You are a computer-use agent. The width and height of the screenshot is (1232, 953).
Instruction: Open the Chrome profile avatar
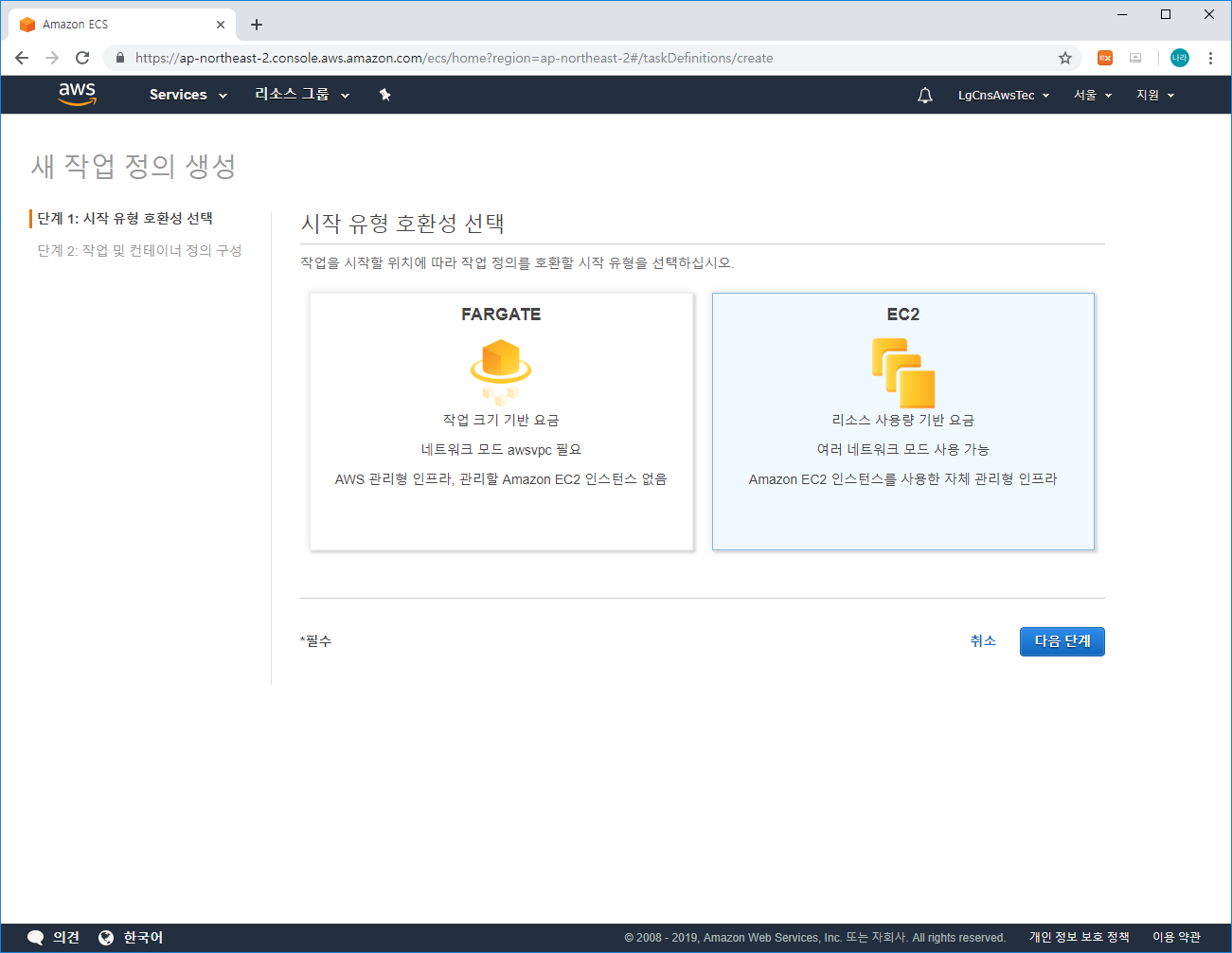(x=1180, y=58)
